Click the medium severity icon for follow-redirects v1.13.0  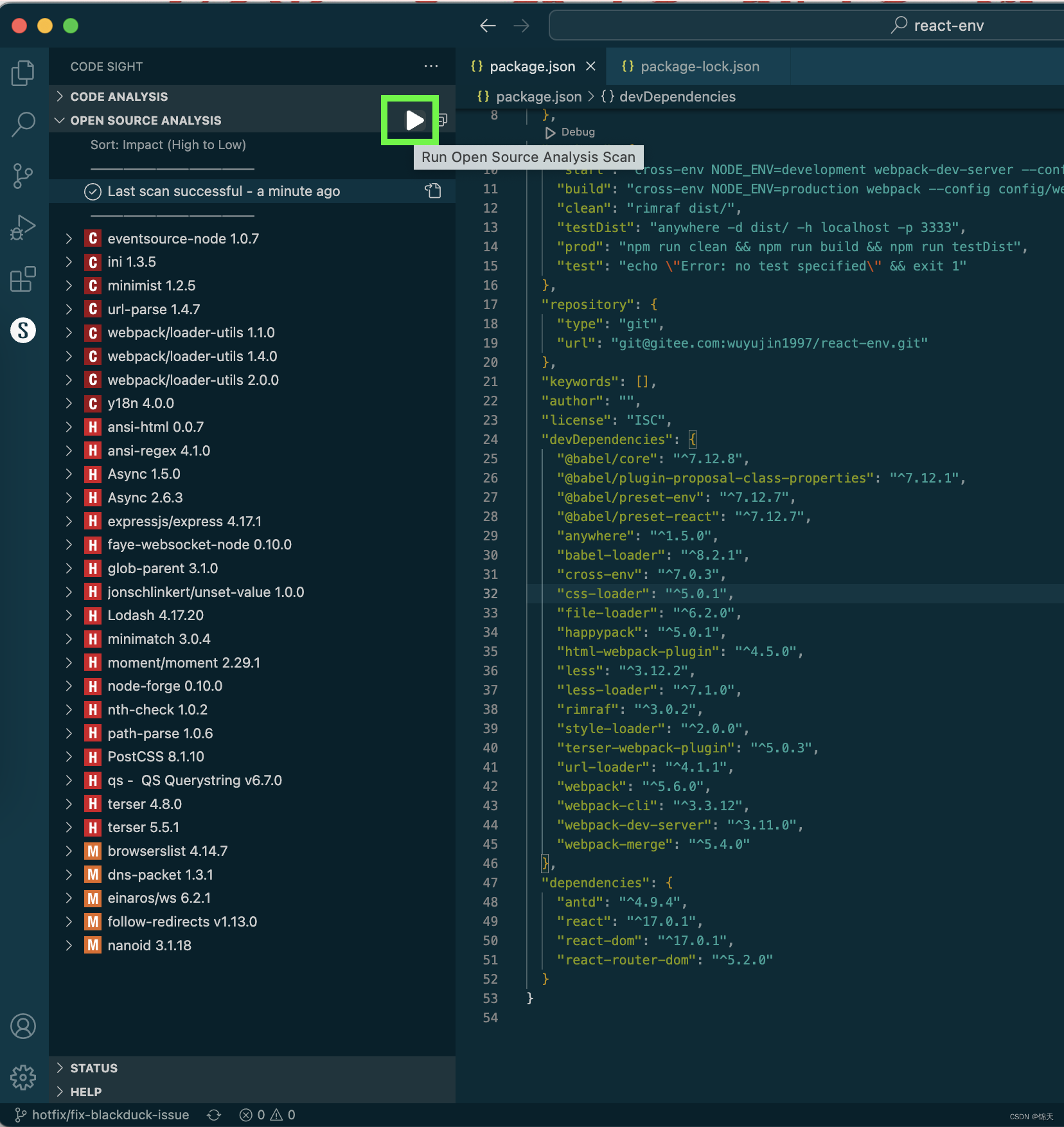93,921
